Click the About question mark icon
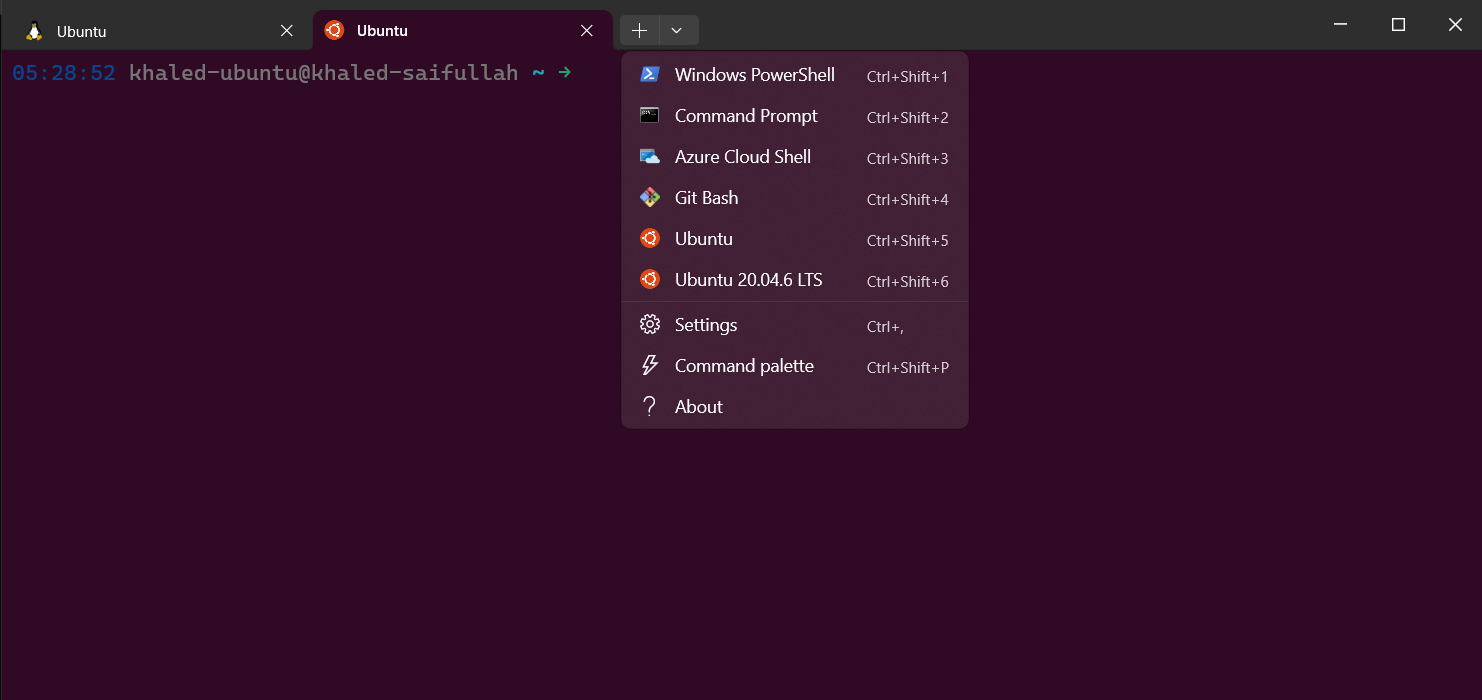 pos(650,407)
